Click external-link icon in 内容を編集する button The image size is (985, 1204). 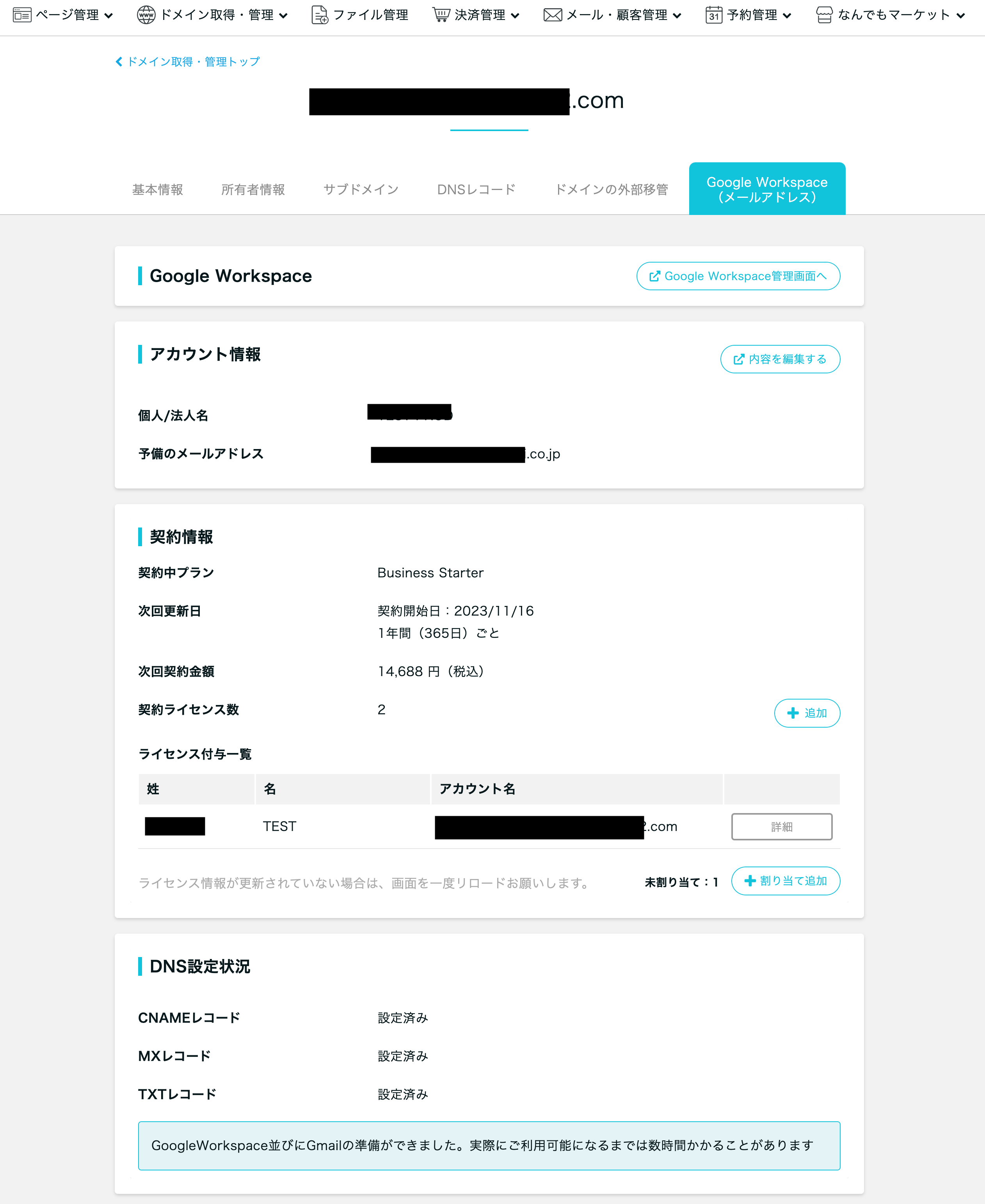739,359
